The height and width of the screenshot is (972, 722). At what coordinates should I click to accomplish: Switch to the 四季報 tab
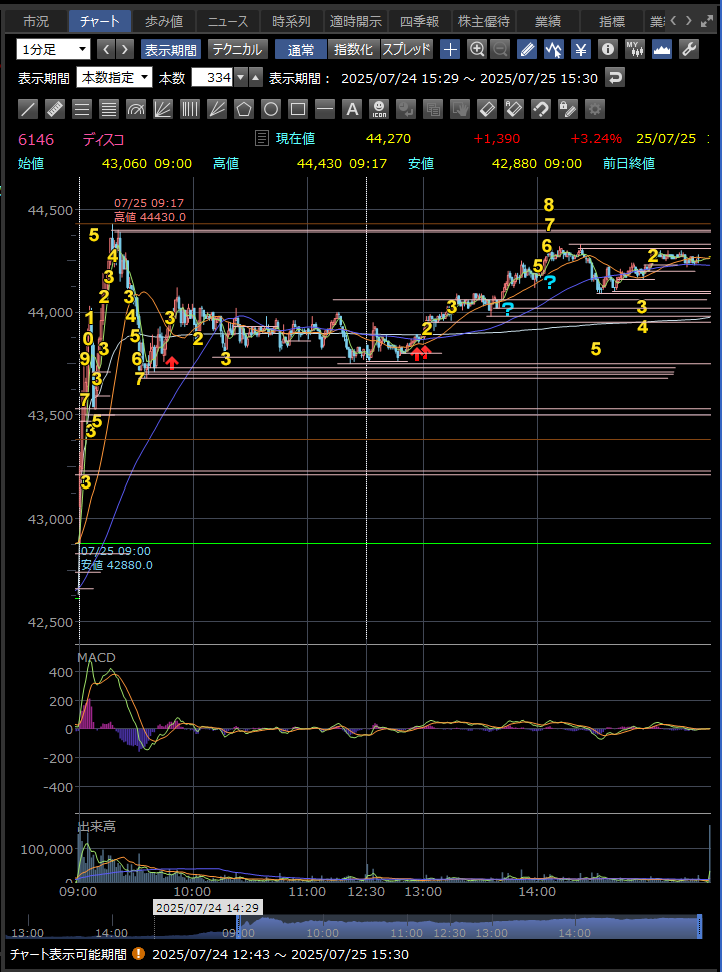420,21
